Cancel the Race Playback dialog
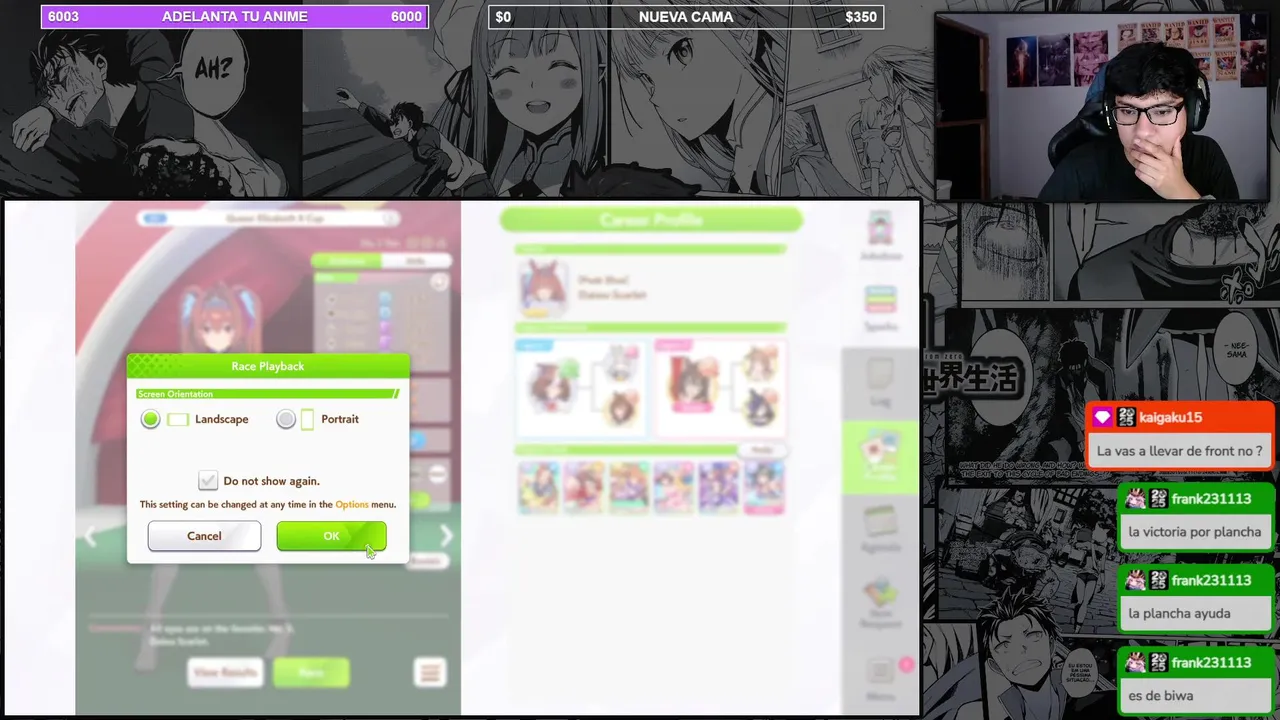 click(204, 536)
